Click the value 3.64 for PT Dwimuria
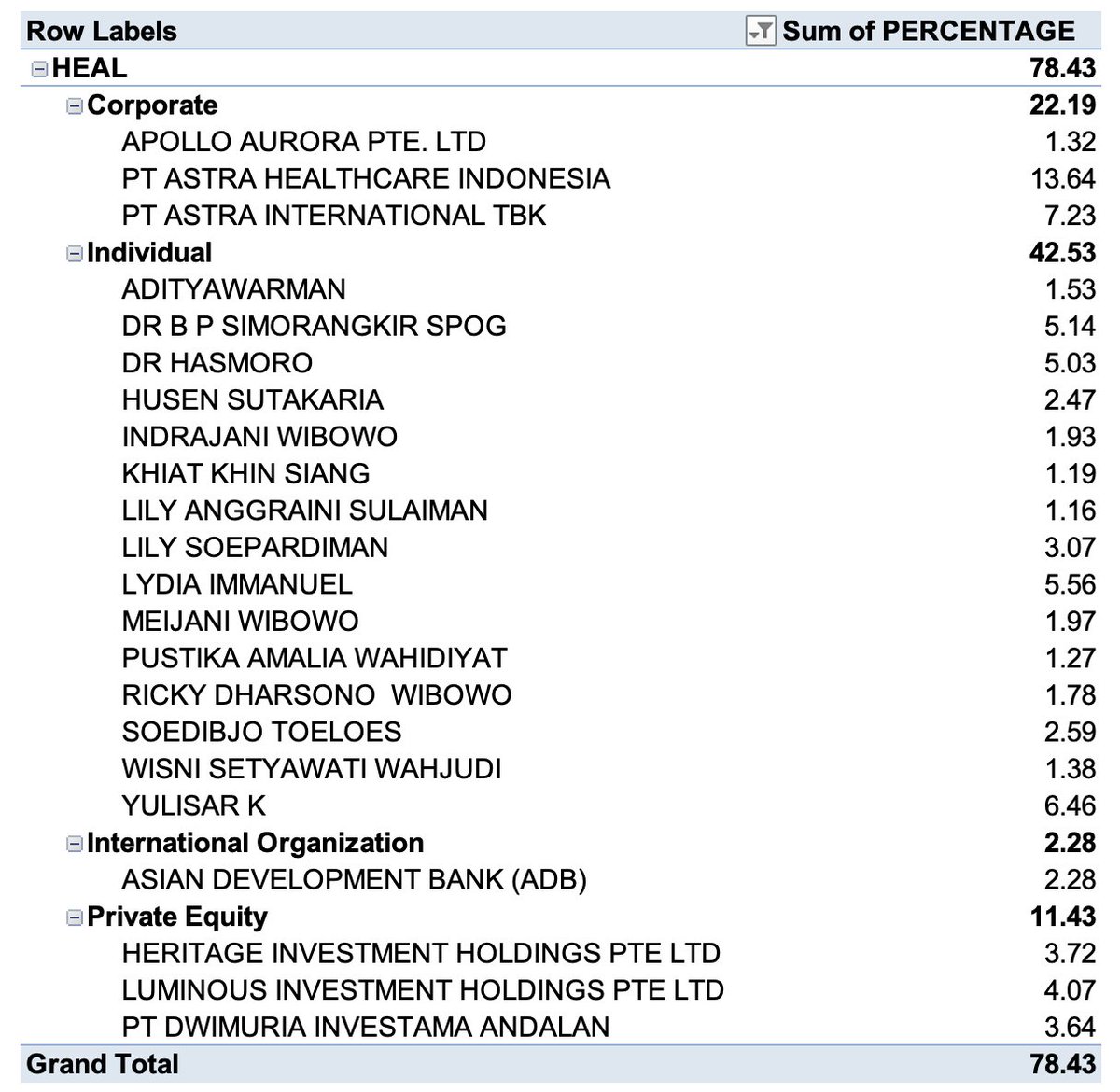 pyautogui.click(x=1070, y=1028)
